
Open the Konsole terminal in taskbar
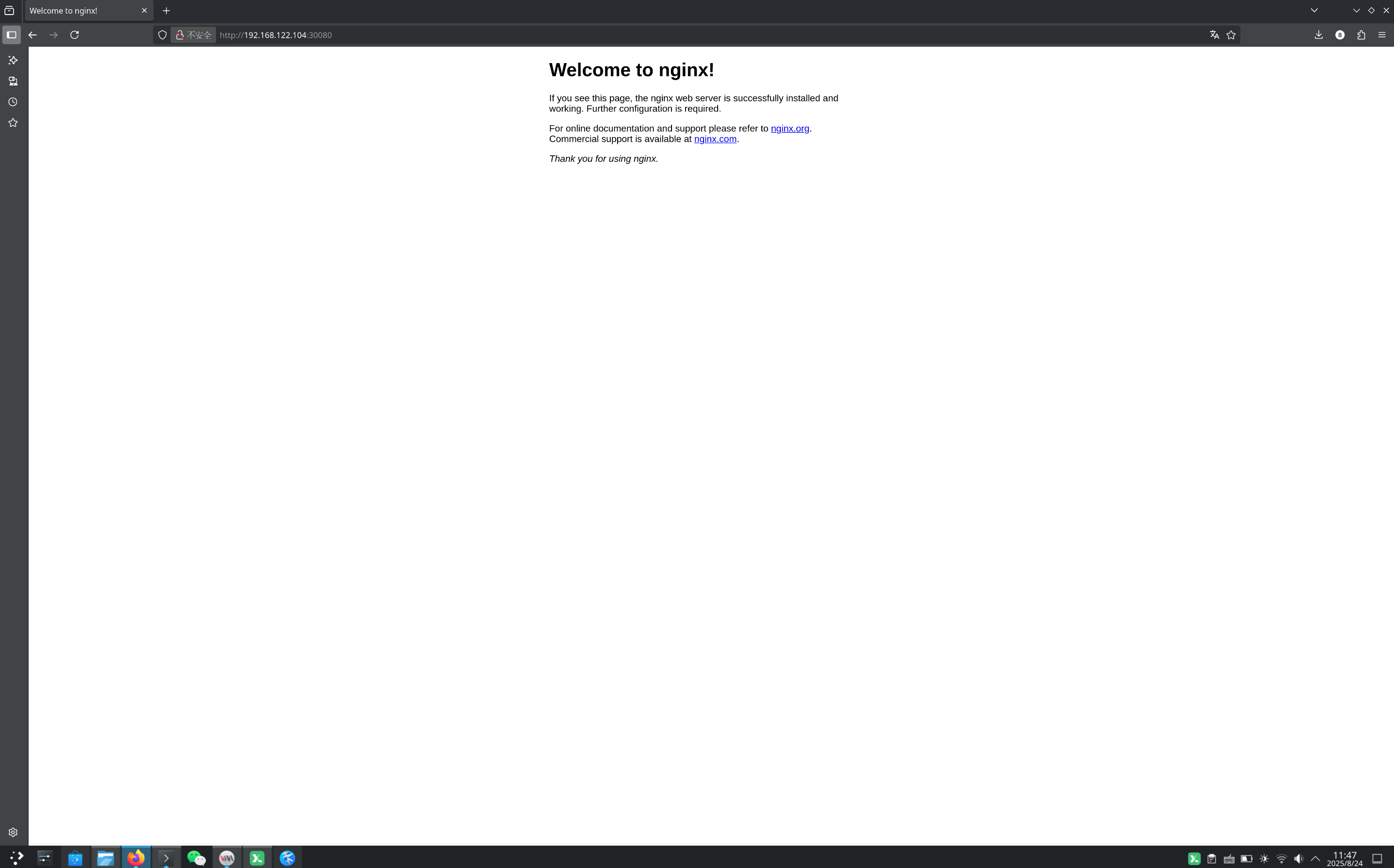[166, 858]
